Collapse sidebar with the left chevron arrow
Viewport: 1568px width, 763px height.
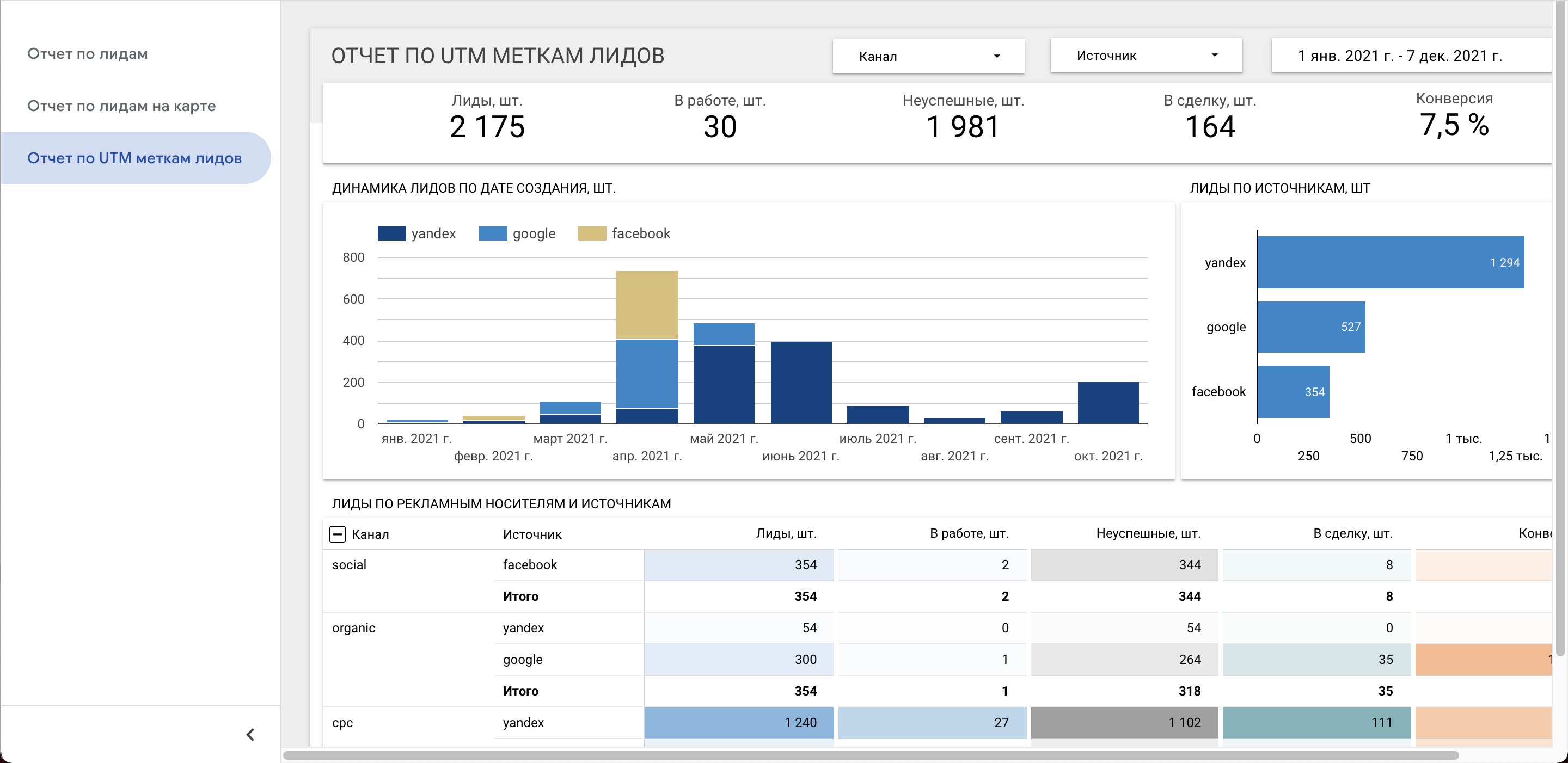(250, 734)
